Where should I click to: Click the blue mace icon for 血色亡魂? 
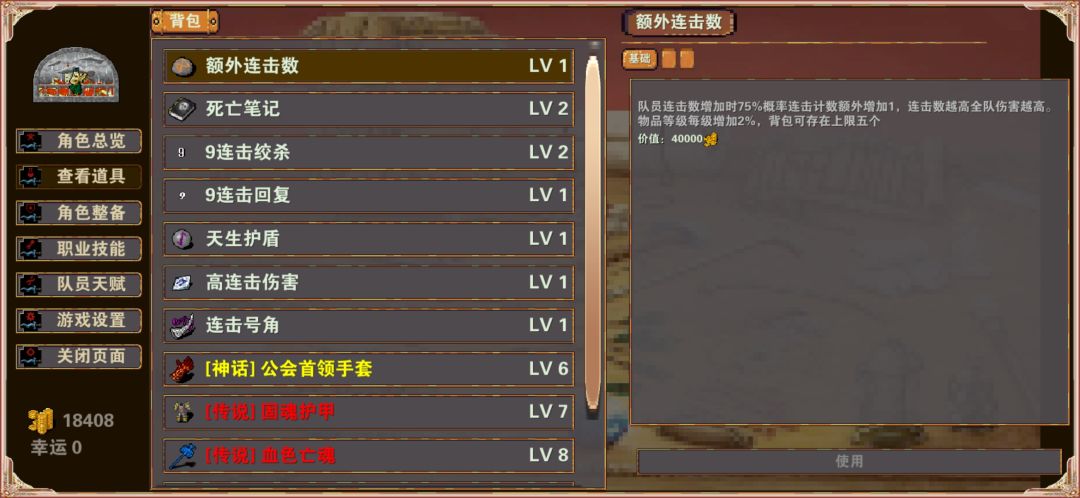183,455
